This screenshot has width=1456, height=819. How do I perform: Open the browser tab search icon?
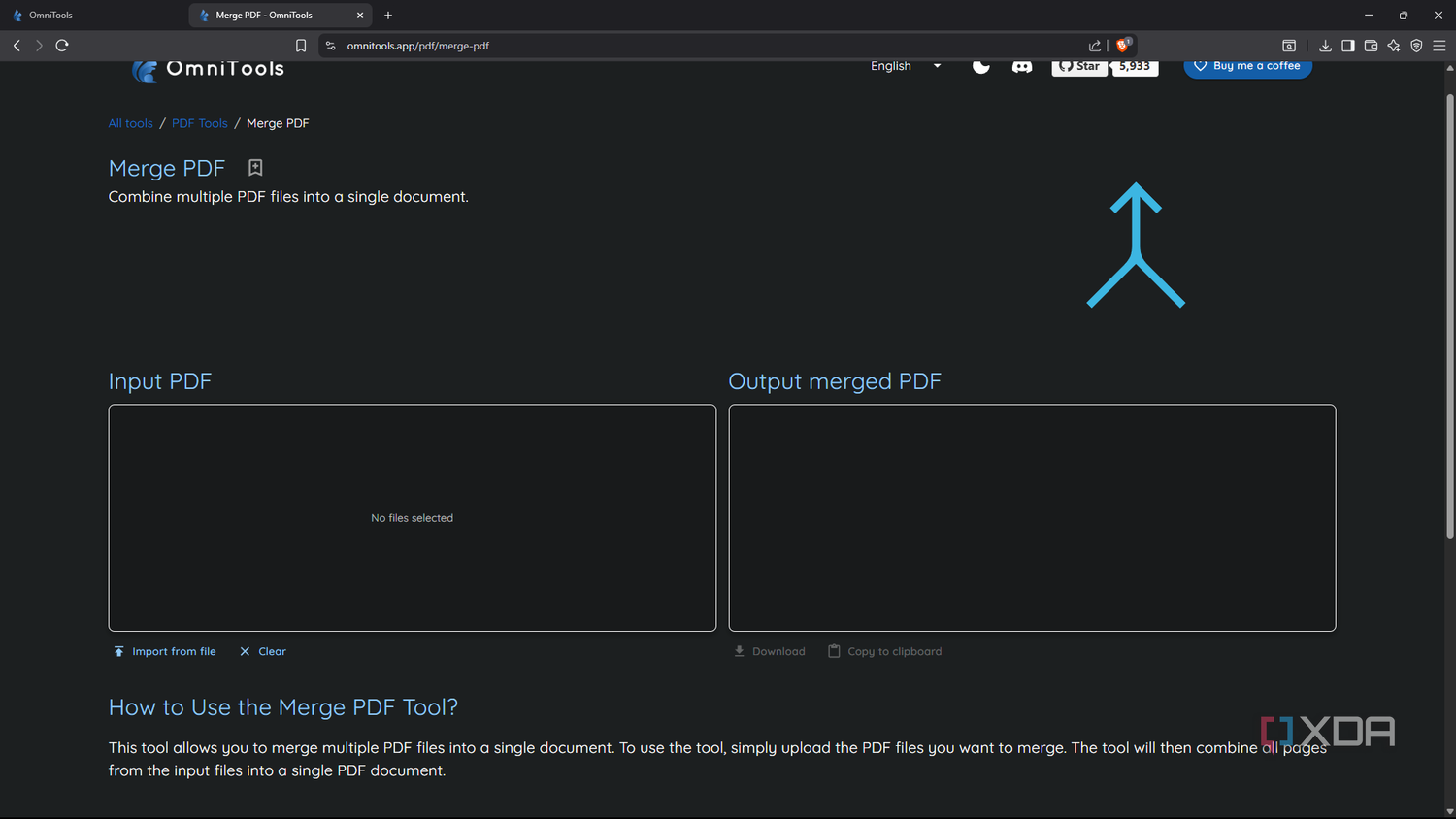[x=1289, y=46]
